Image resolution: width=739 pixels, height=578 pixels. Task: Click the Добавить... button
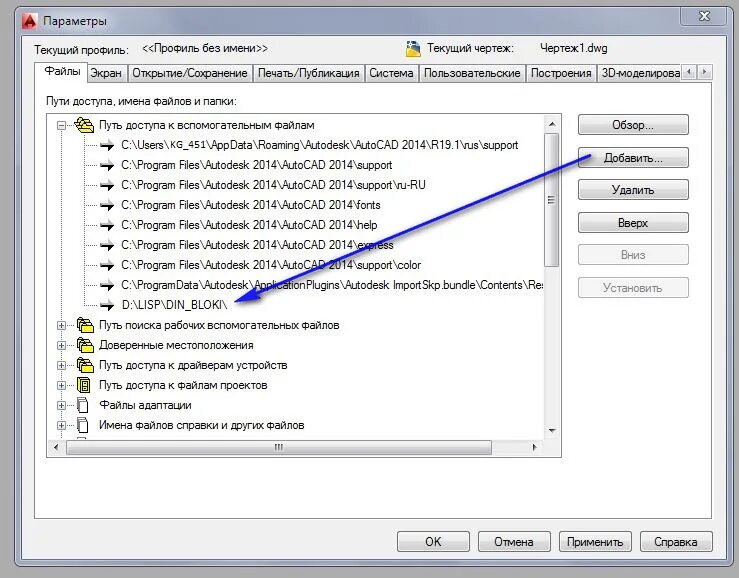coord(633,158)
